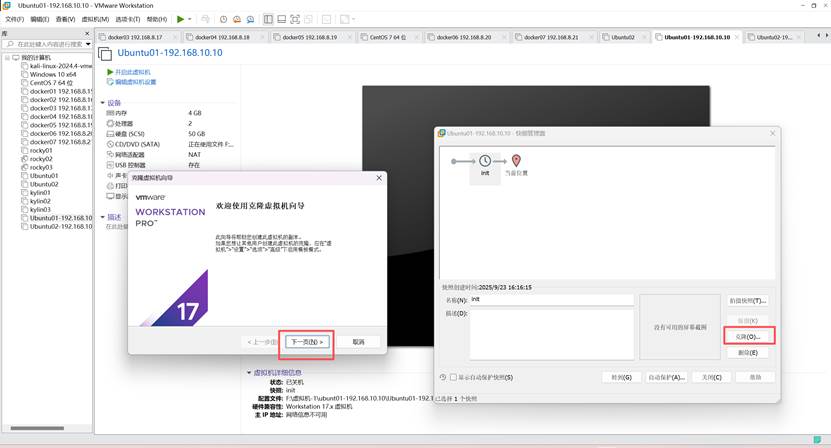Image resolution: width=831 pixels, height=448 pixels.
Task: Select the init snapshot clock icon
Action: click(485, 161)
